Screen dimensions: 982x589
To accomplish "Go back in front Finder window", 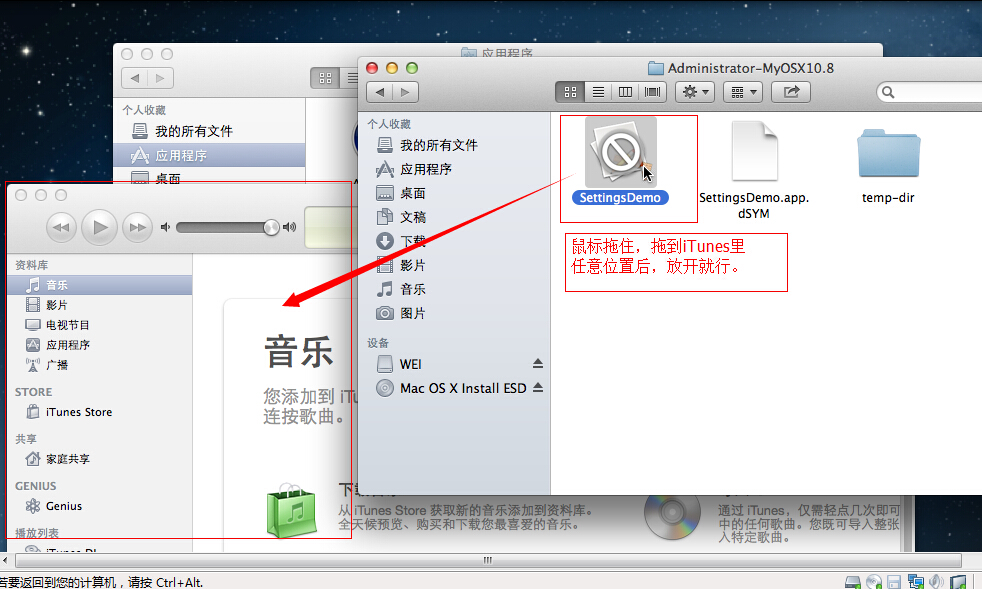I will tap(380, 92).
